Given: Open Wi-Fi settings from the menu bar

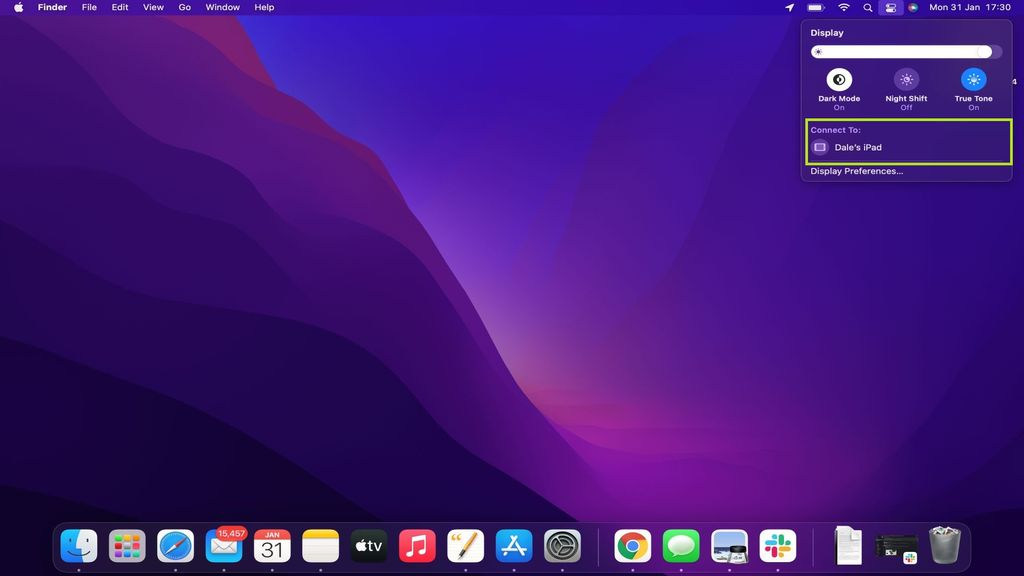Looking at the screenshot, I should click(x=843, y=7).
